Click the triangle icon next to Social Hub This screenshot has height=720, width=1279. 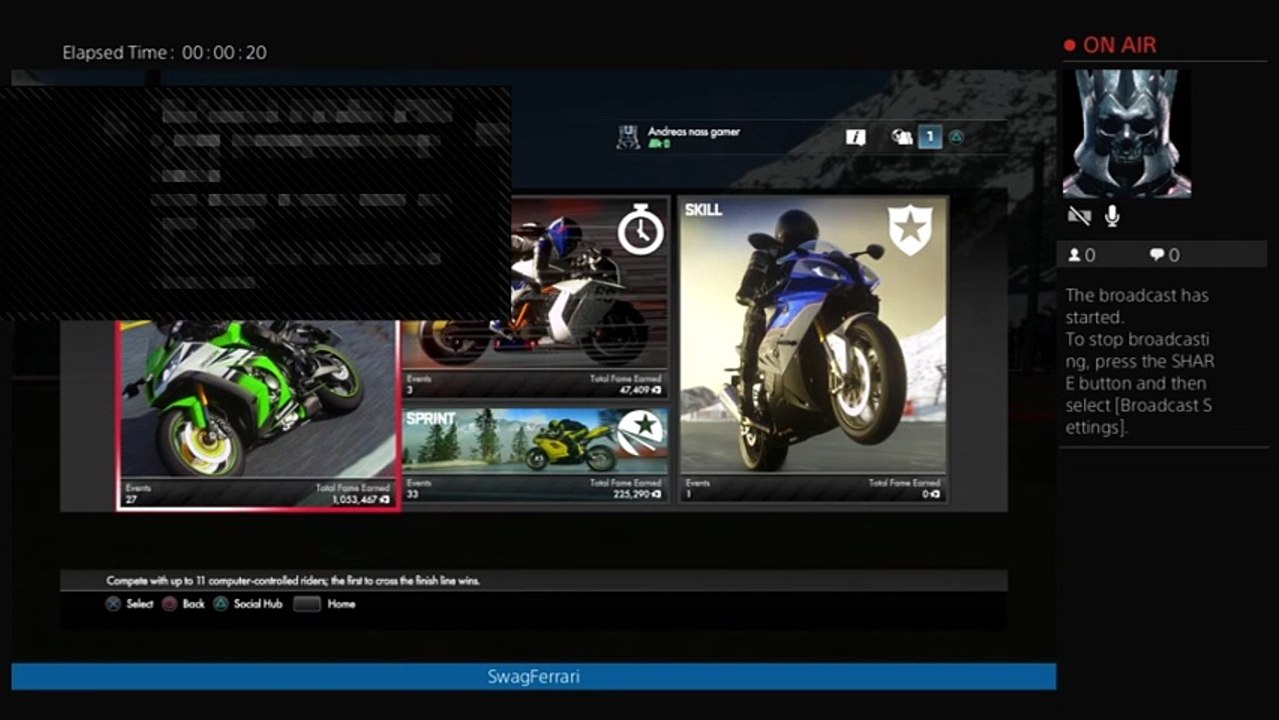click(221, 604)
